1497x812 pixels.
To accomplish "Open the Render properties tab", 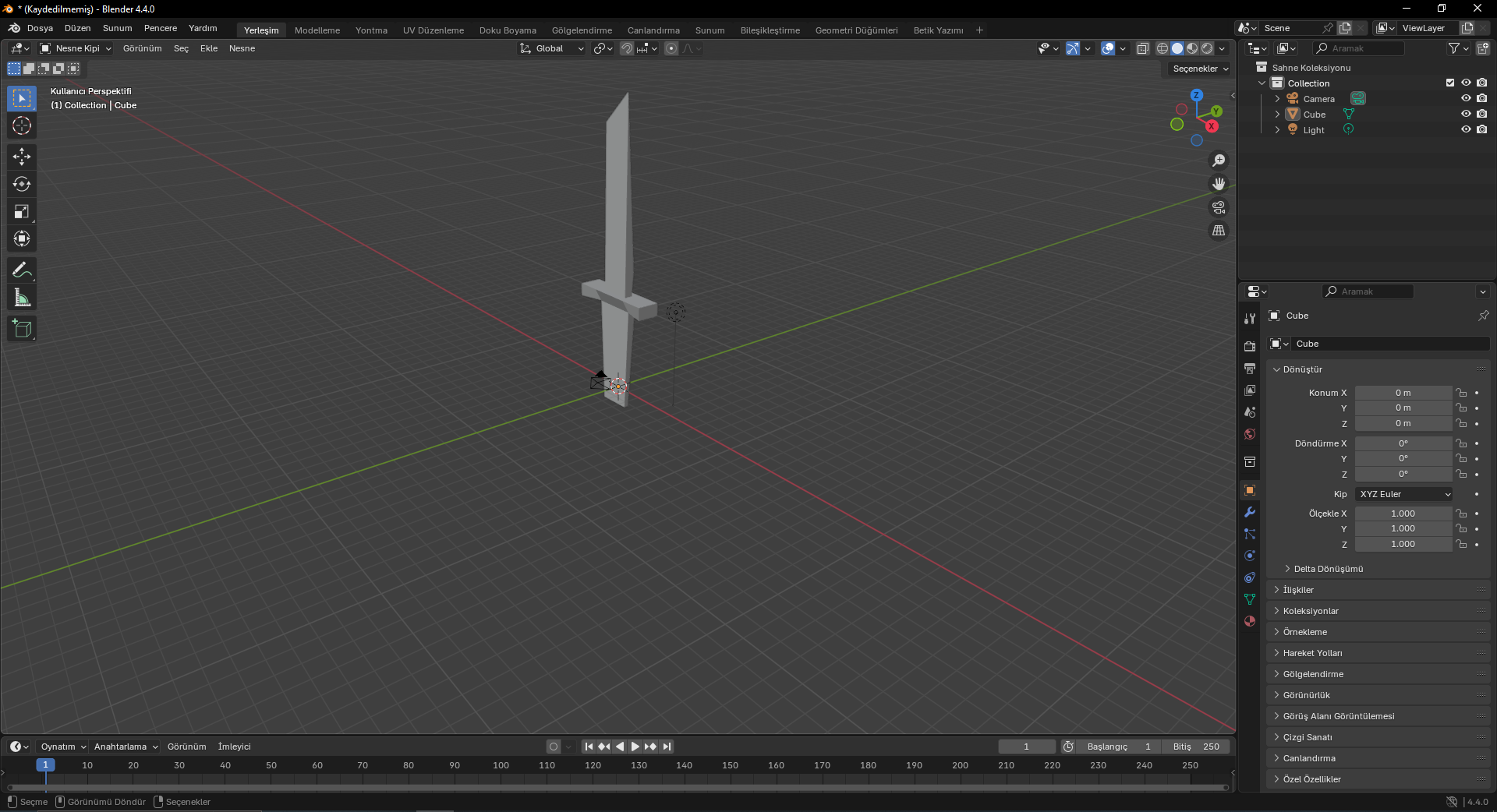I will tap(1250, 346).
